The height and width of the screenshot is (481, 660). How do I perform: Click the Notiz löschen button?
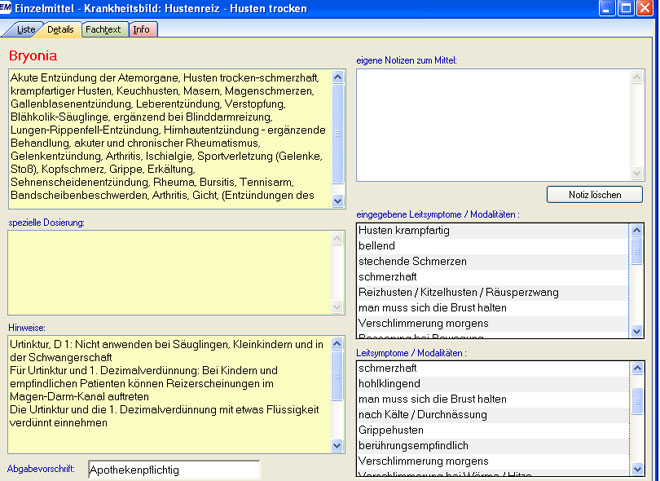[x=594, y=194]
